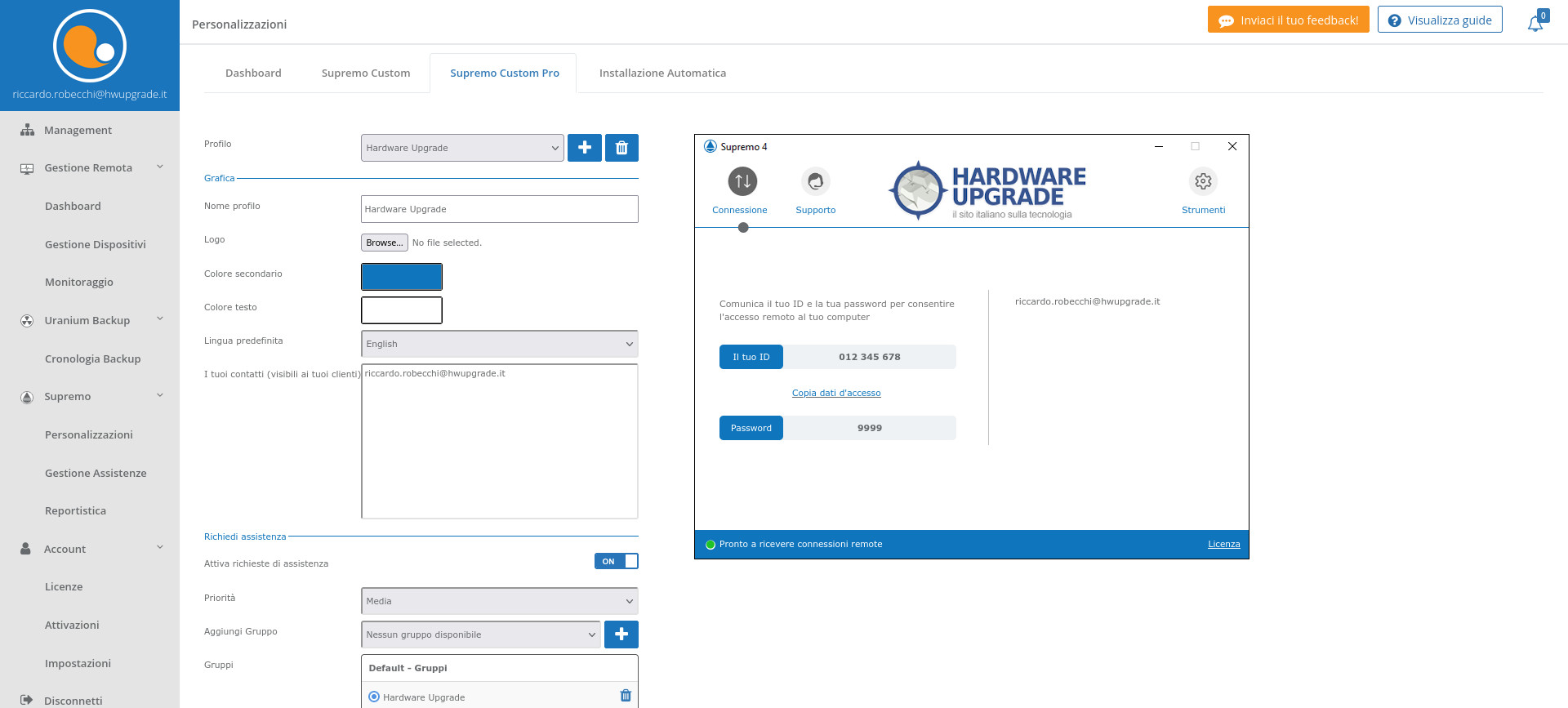Screen dimensions: 1568x708
Task: Click the Password button in preview
Action: click(751, 428)
